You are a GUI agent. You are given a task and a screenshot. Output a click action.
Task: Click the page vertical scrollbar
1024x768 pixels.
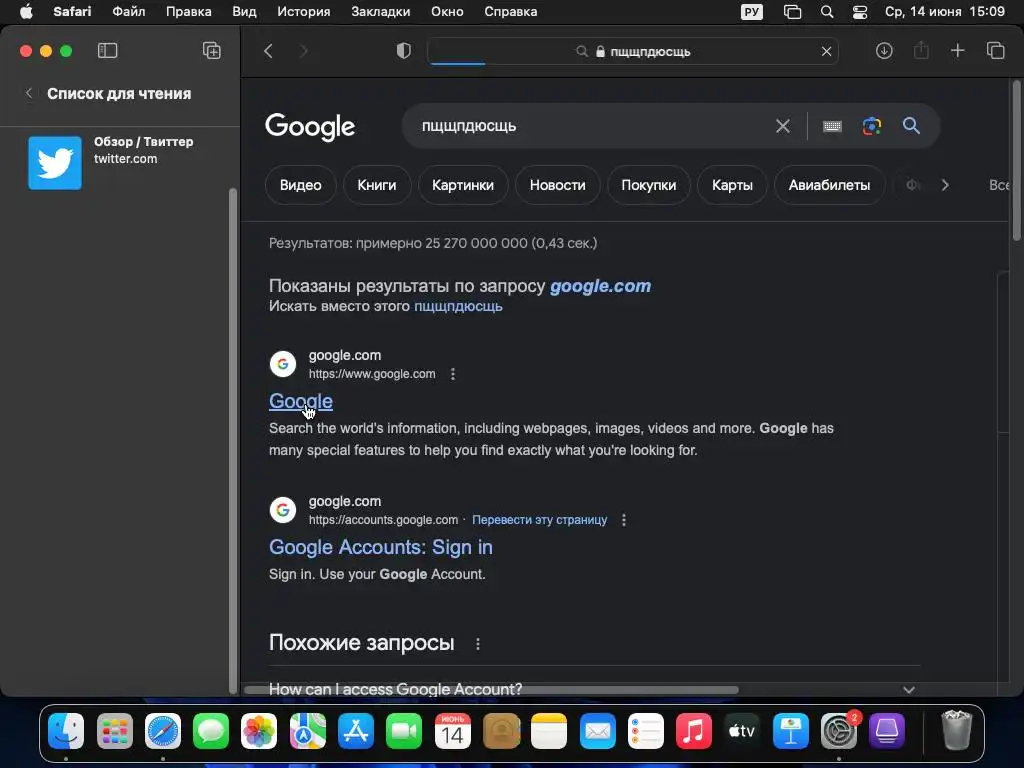1016,161
